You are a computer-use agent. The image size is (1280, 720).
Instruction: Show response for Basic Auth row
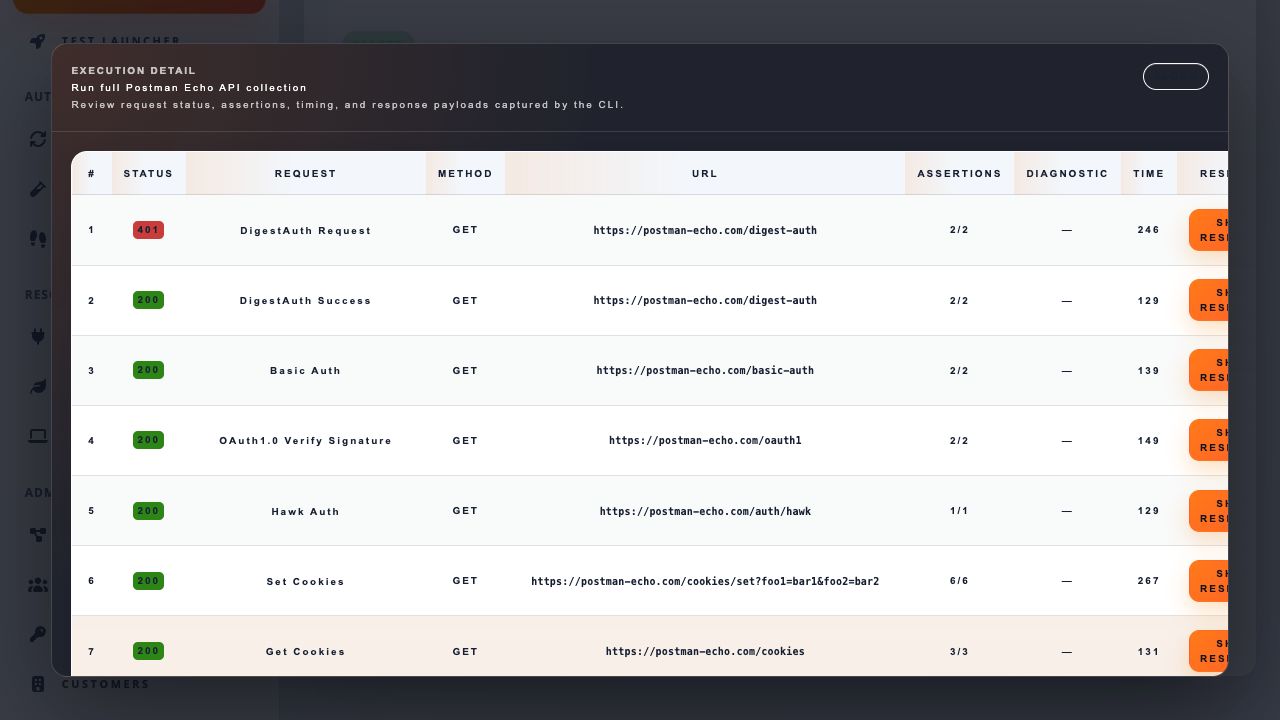[1208, 370]
